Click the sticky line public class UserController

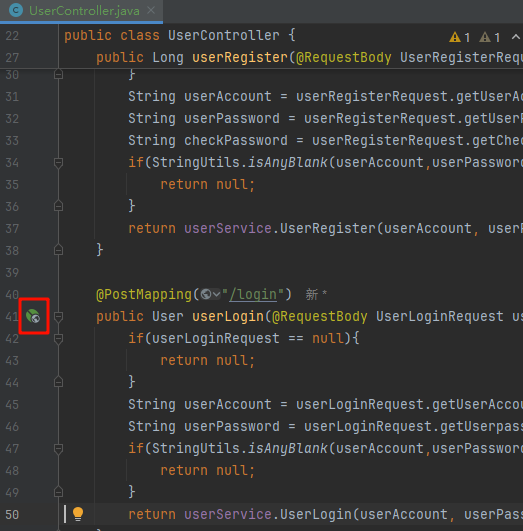180,36
